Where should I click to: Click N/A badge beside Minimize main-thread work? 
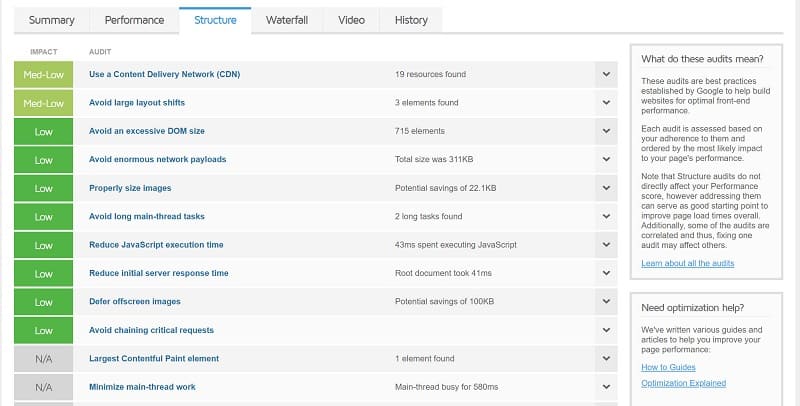pos(44,387)
